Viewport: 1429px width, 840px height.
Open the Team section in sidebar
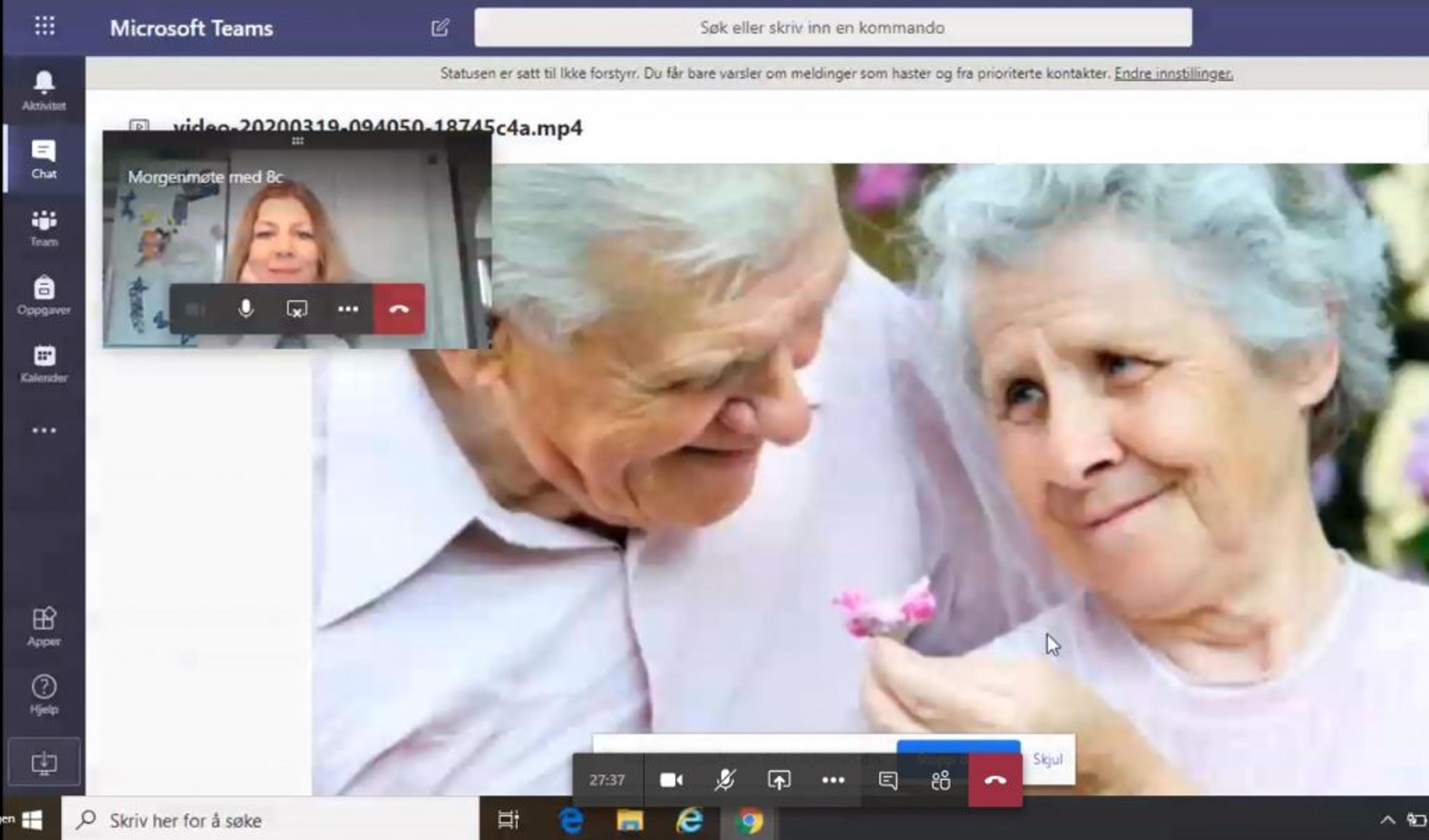(x=44, y=227)
